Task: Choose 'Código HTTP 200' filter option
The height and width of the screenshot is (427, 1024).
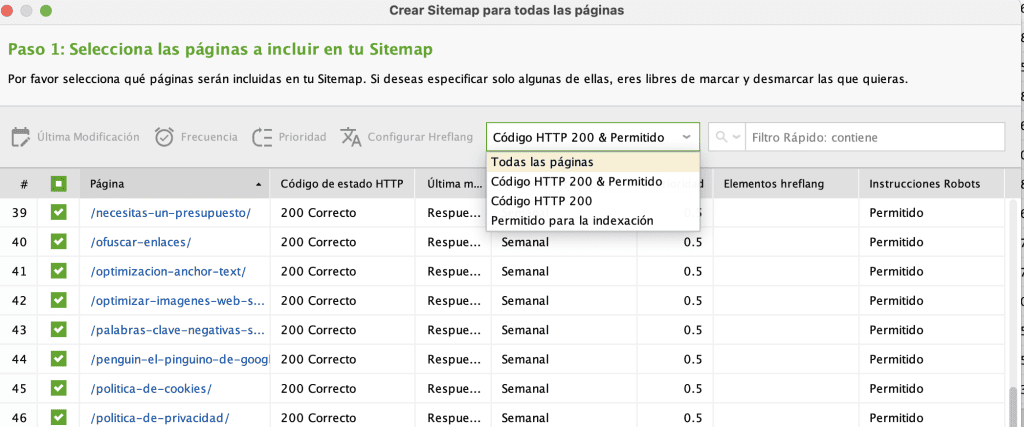Action: click(x=540, y=201)
